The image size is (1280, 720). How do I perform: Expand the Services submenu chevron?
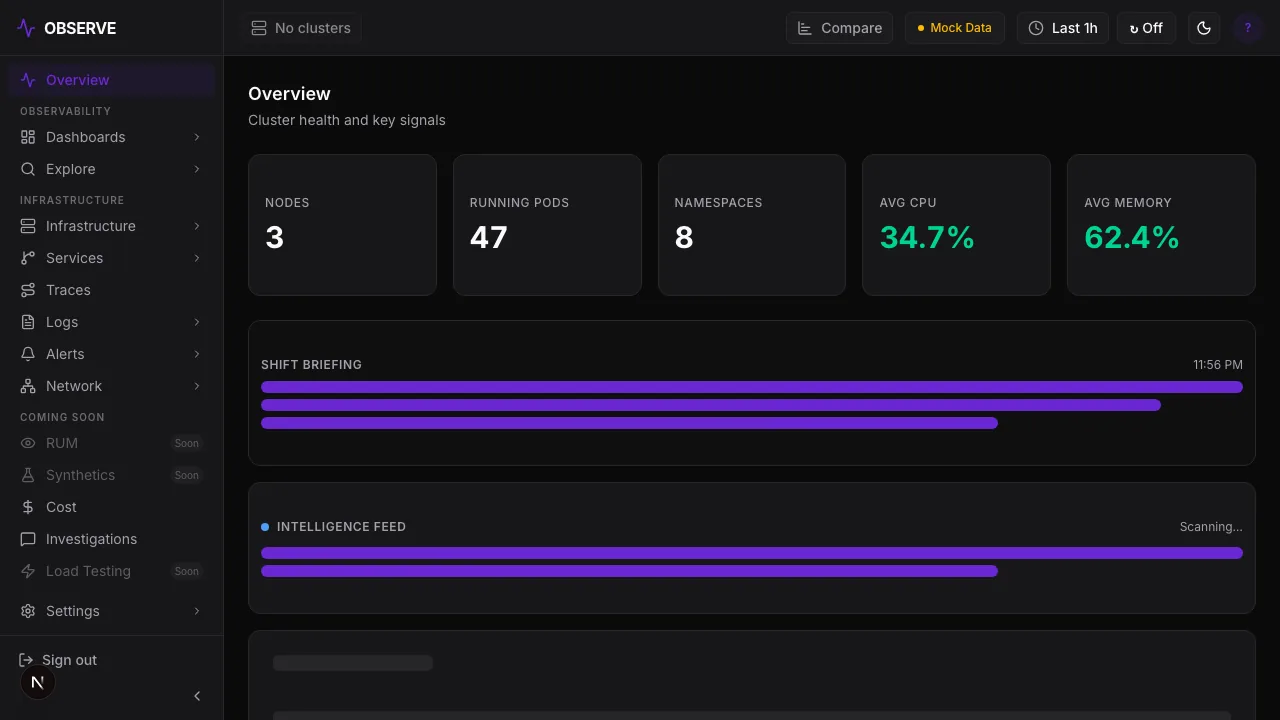[197, 258]
